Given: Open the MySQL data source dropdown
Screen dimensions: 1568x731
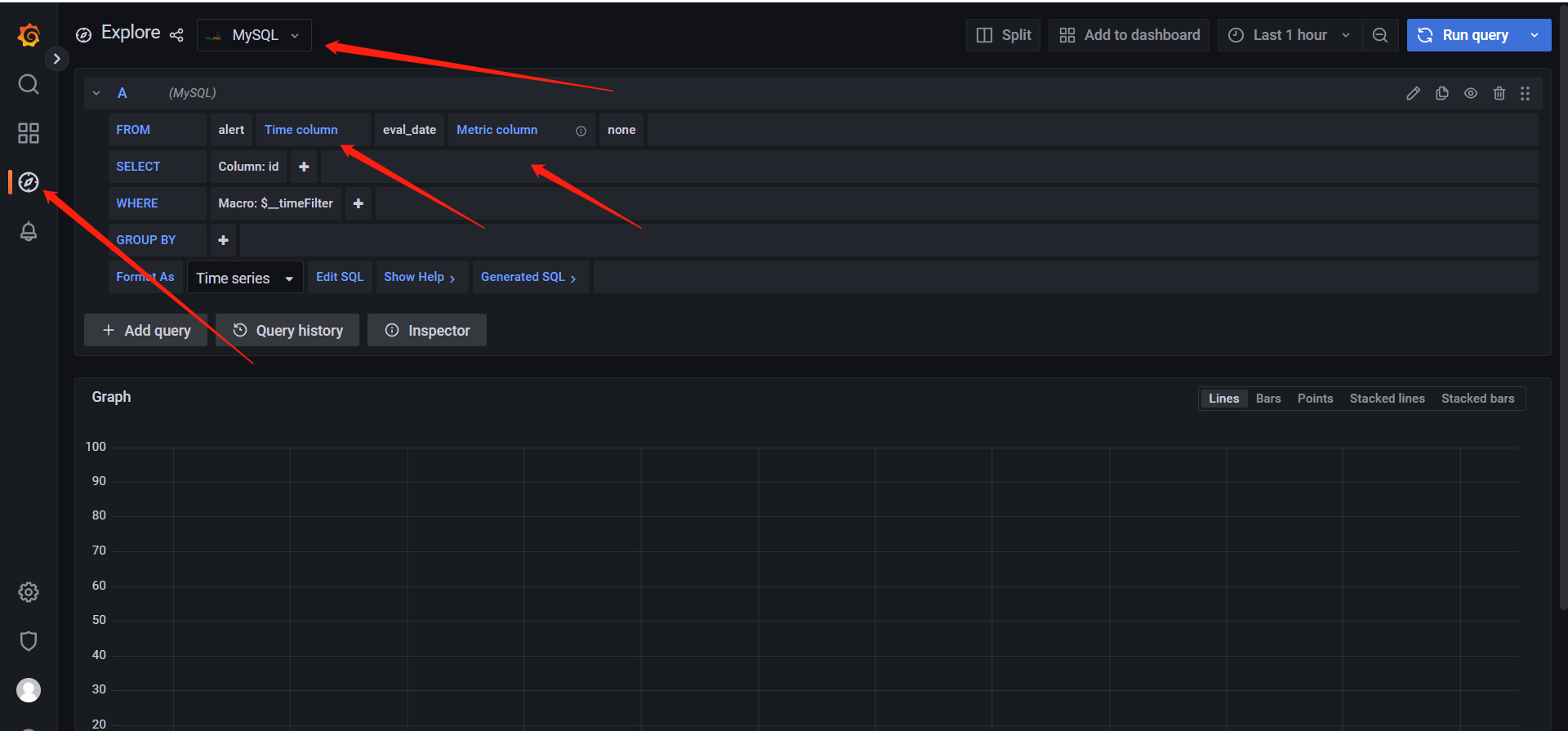Looking at the screenshot, I should click(254, 35).
